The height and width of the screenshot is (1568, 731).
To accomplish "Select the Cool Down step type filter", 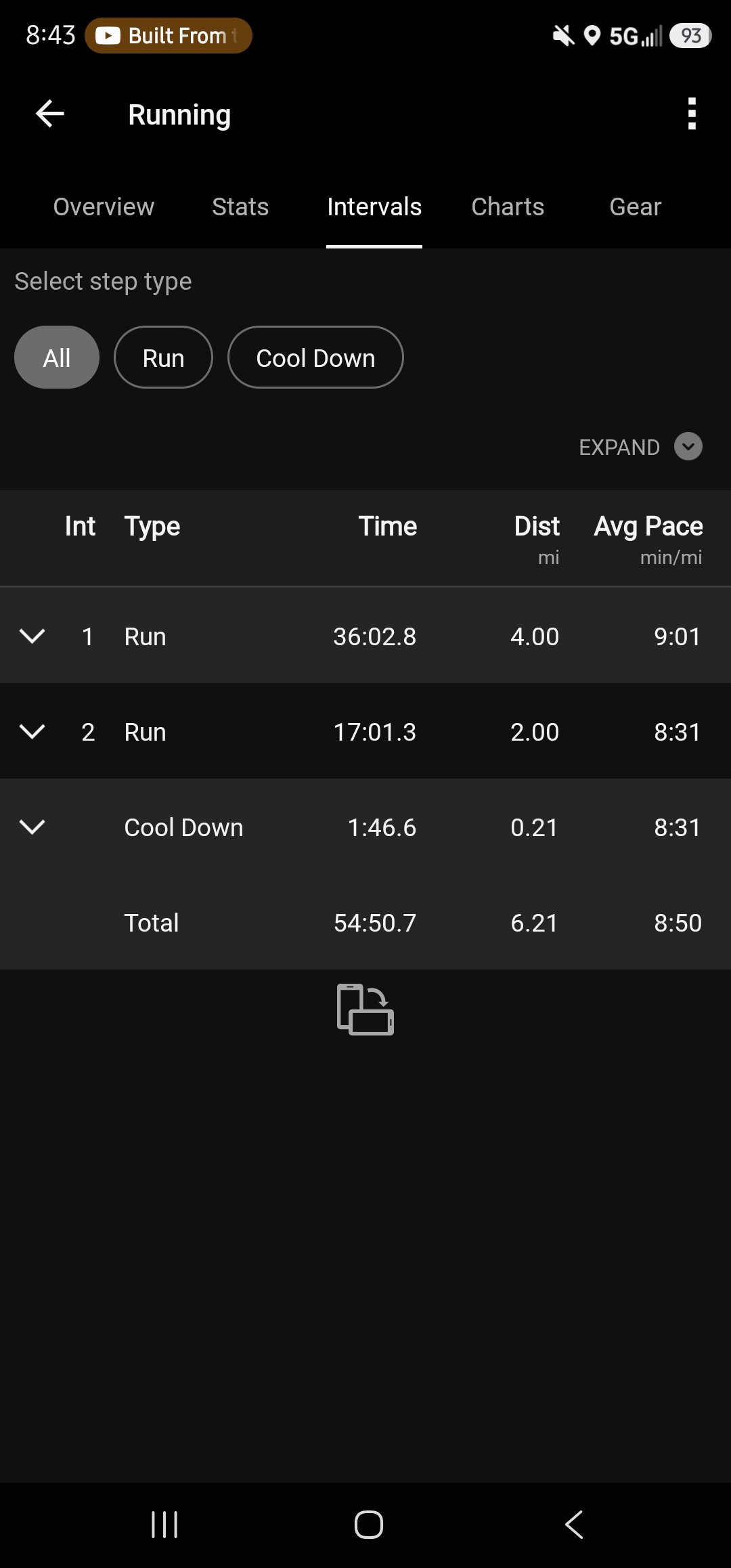I will click(315, 357).
